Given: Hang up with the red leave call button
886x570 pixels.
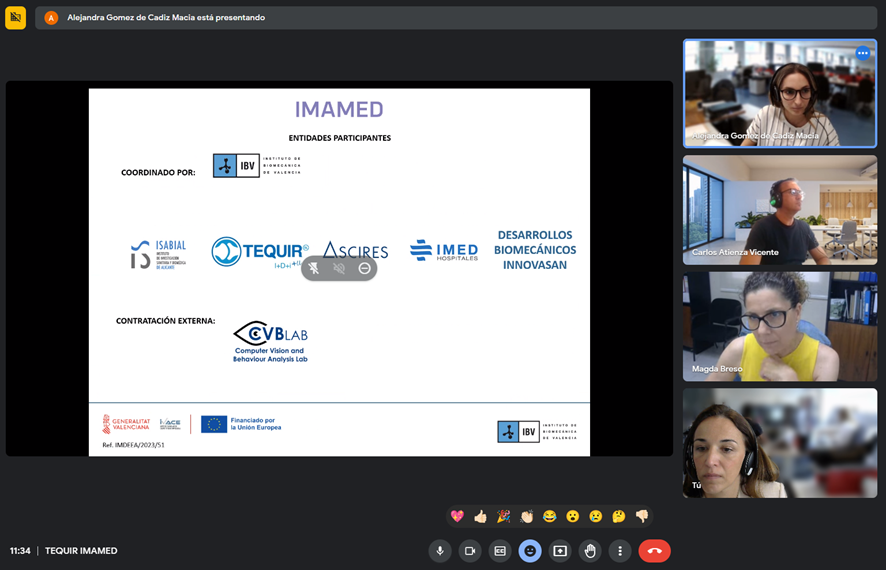Looking at the screenshot, I should pos(654,551).
